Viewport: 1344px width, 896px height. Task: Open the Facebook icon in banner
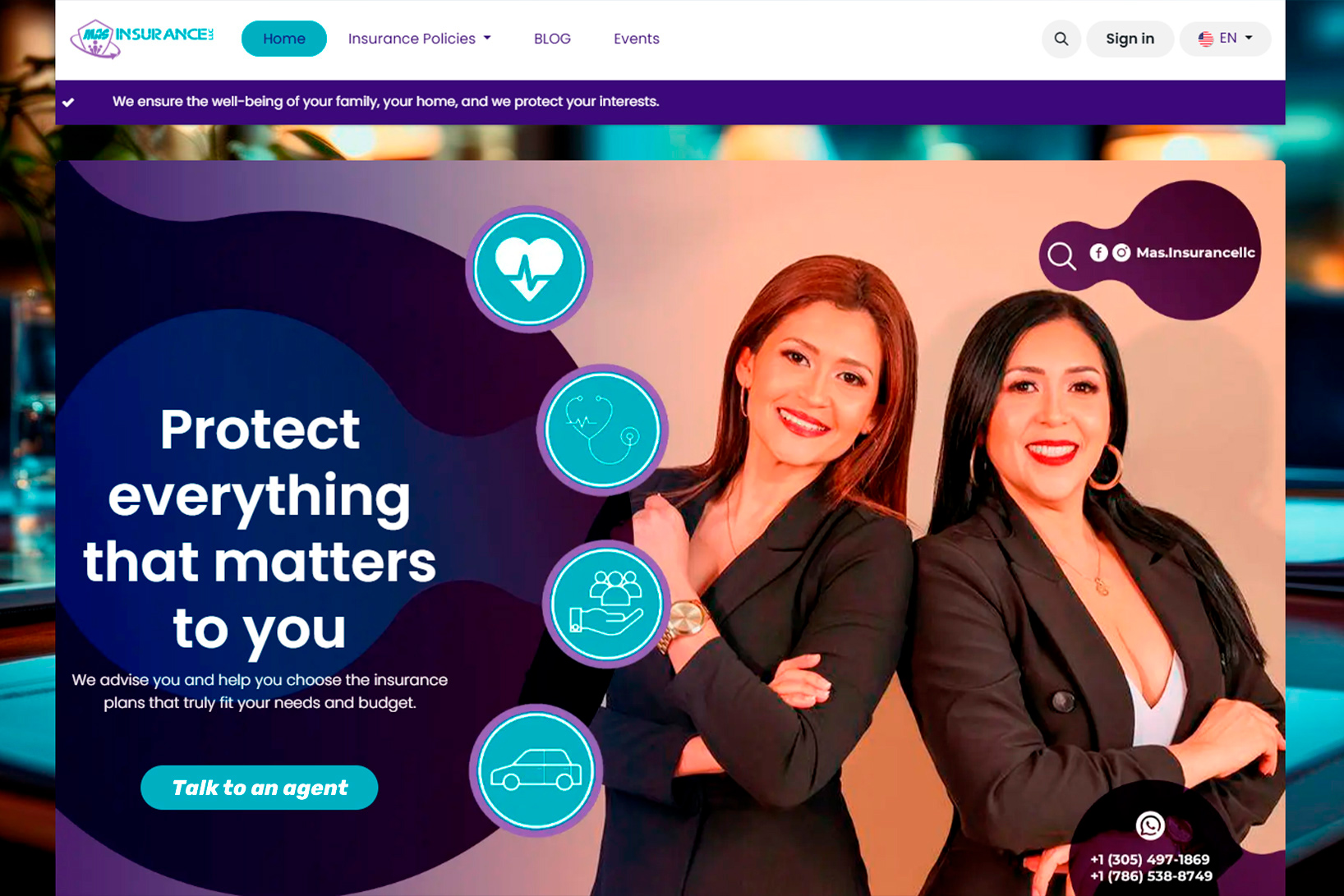click(1098, 253)
